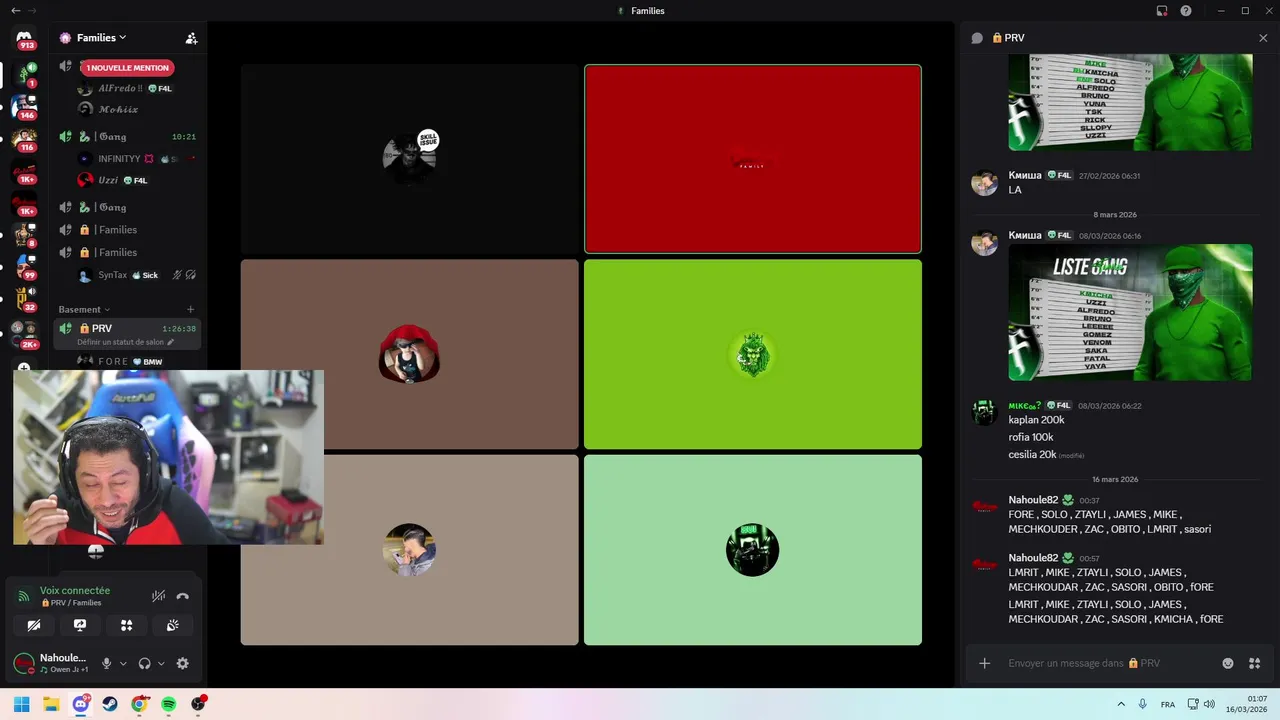This screenshot has height=720, width=1280.
Task: Expand the Families server dropdown menu
Action: [x=101, y=38]
